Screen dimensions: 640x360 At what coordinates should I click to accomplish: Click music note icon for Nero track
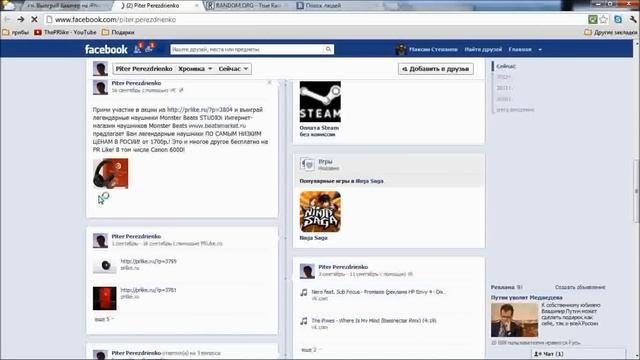(304, 292)
